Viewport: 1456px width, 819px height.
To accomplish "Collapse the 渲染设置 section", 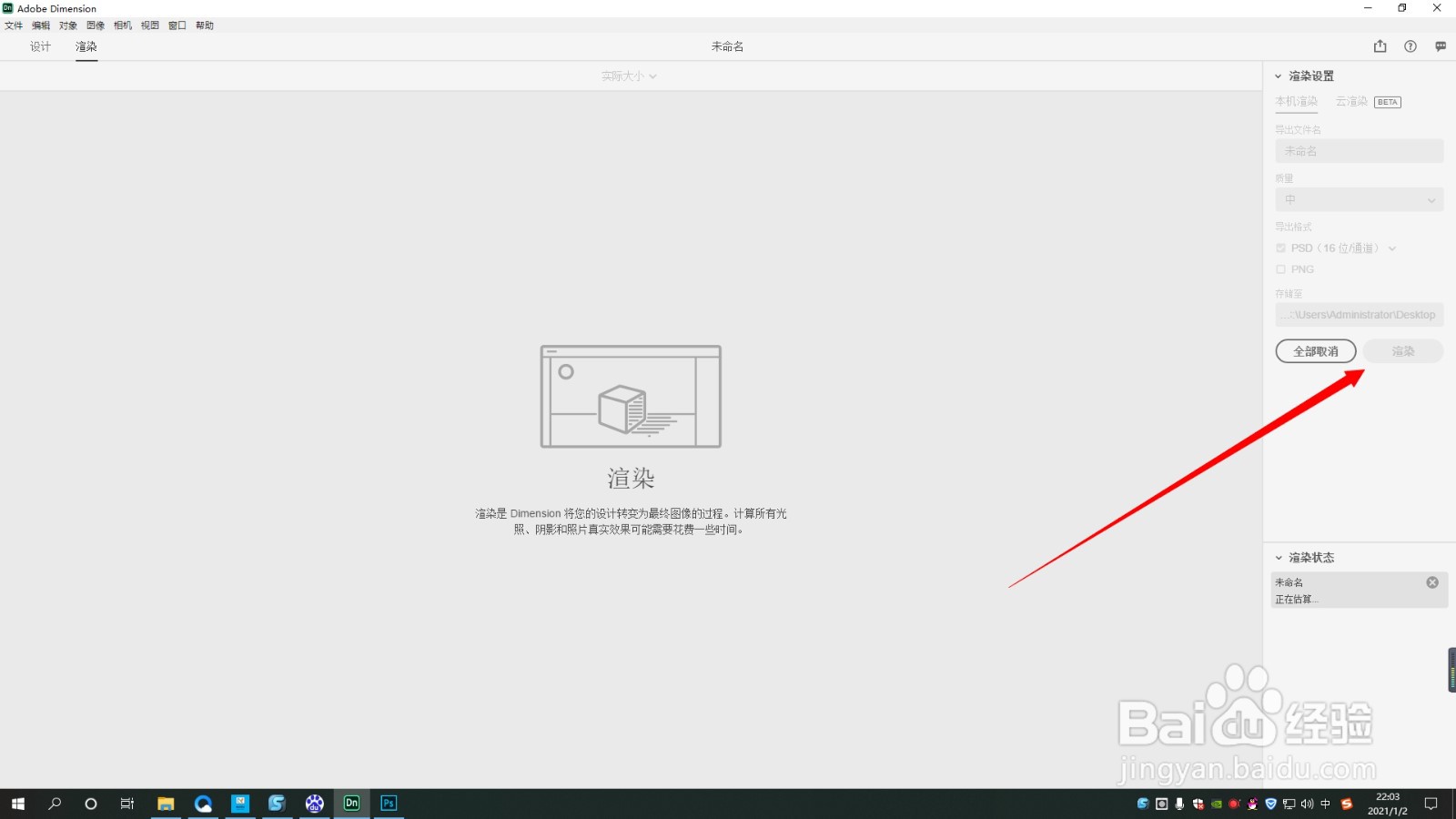I will click(x=1278, y=76).
